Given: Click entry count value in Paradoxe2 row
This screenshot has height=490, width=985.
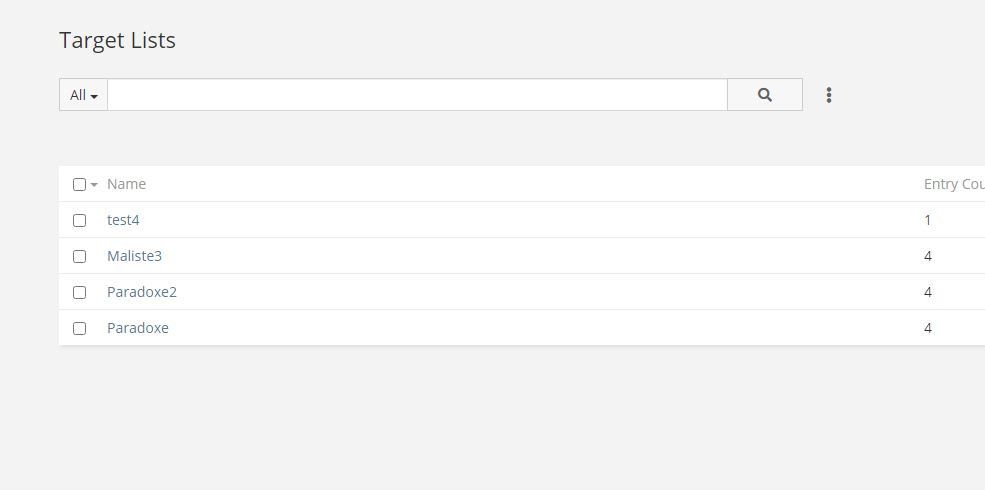Looking at the screenshot, I should pos(928,292).
